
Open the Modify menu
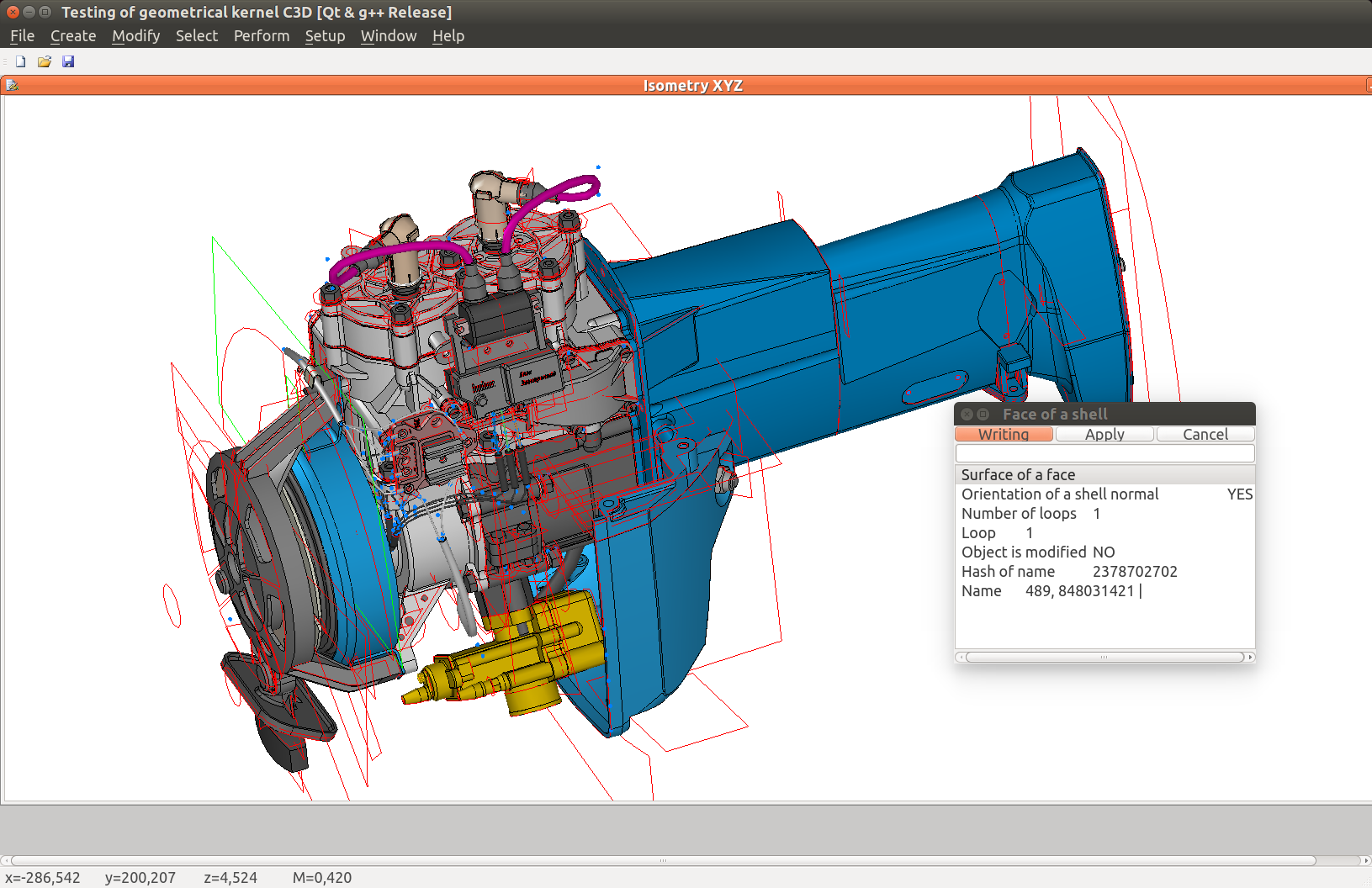click(x=135, y=36)
